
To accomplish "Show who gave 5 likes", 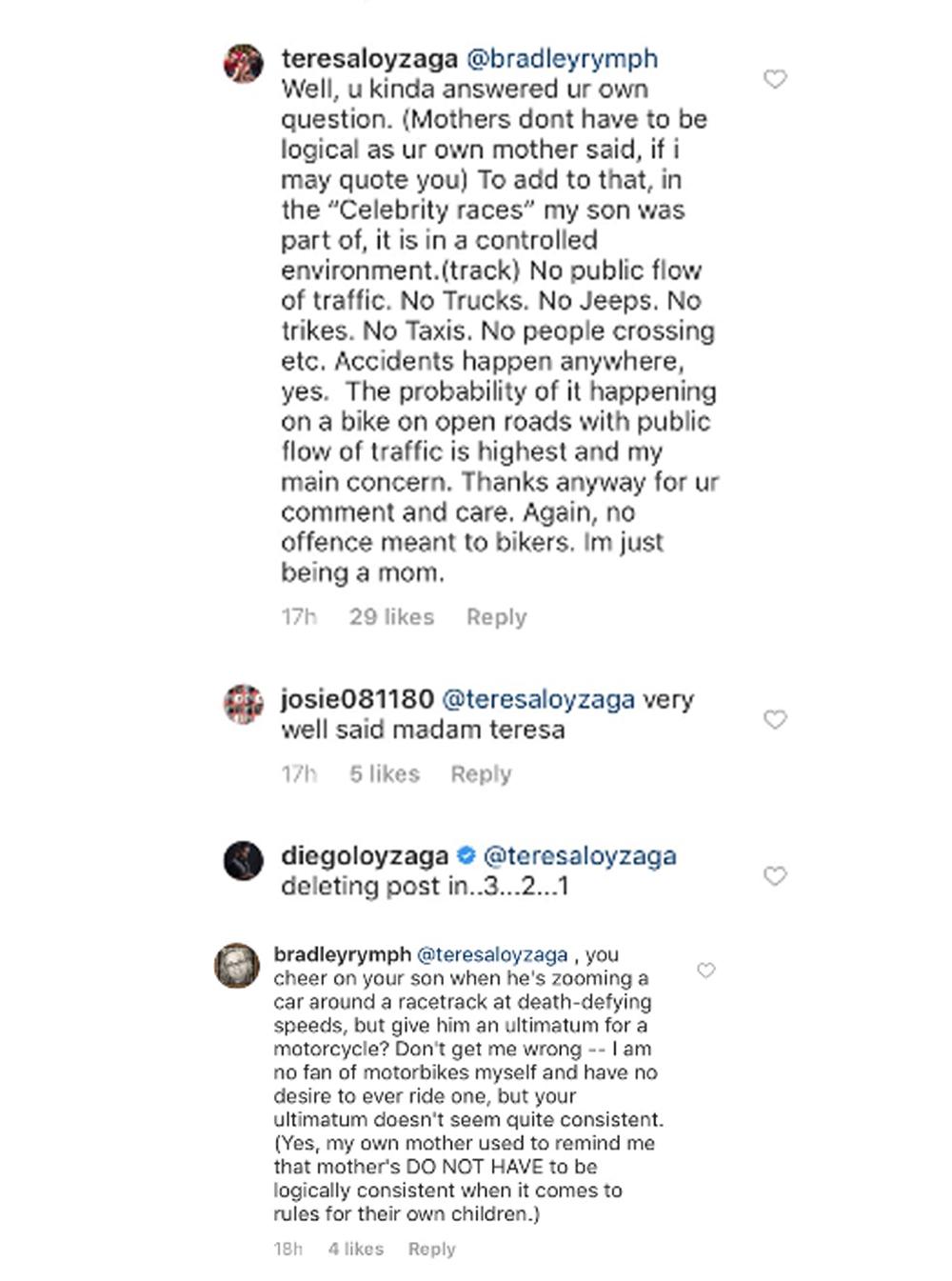I will [x=384, y=773].
